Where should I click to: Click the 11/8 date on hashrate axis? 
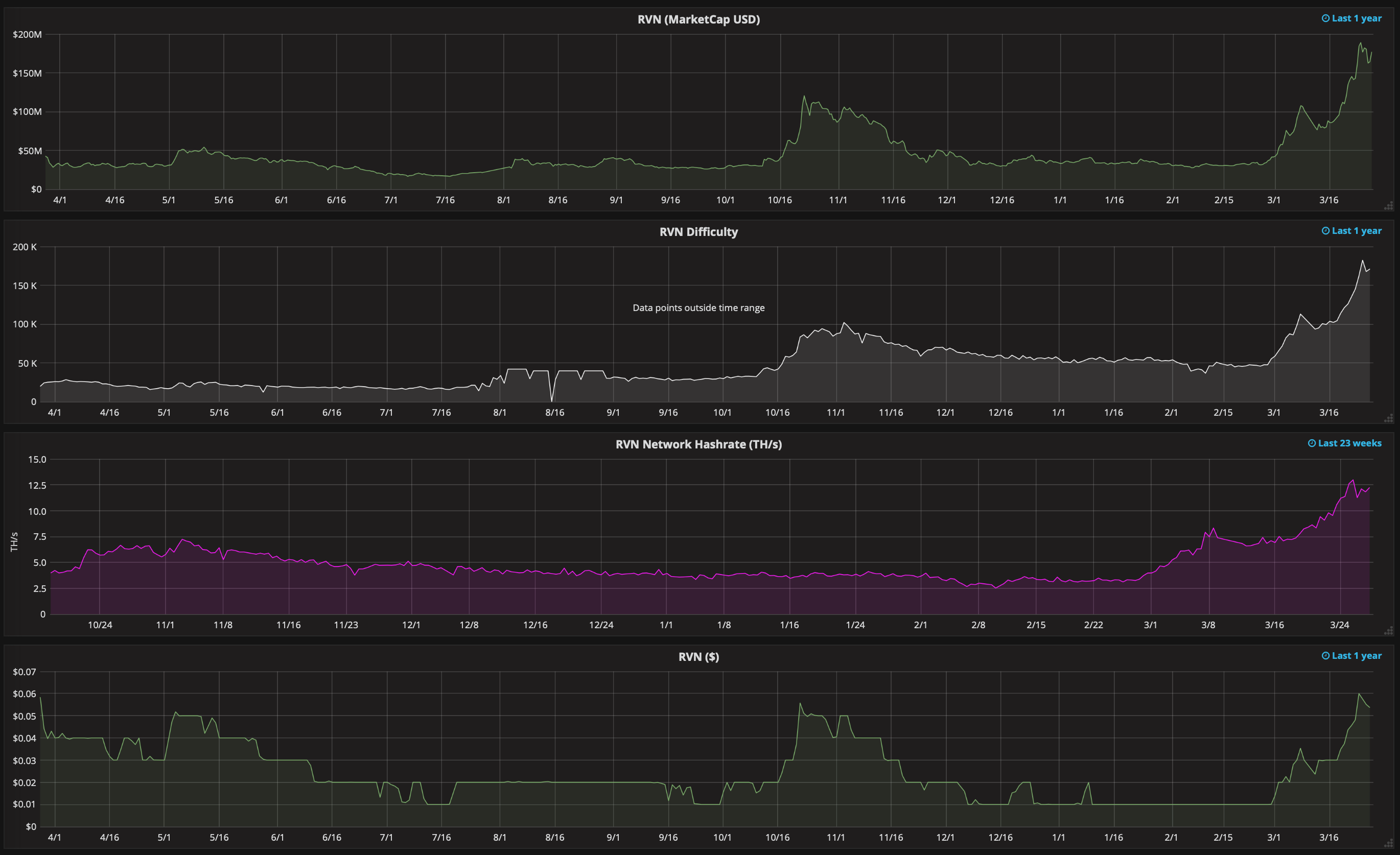[223, 625]
